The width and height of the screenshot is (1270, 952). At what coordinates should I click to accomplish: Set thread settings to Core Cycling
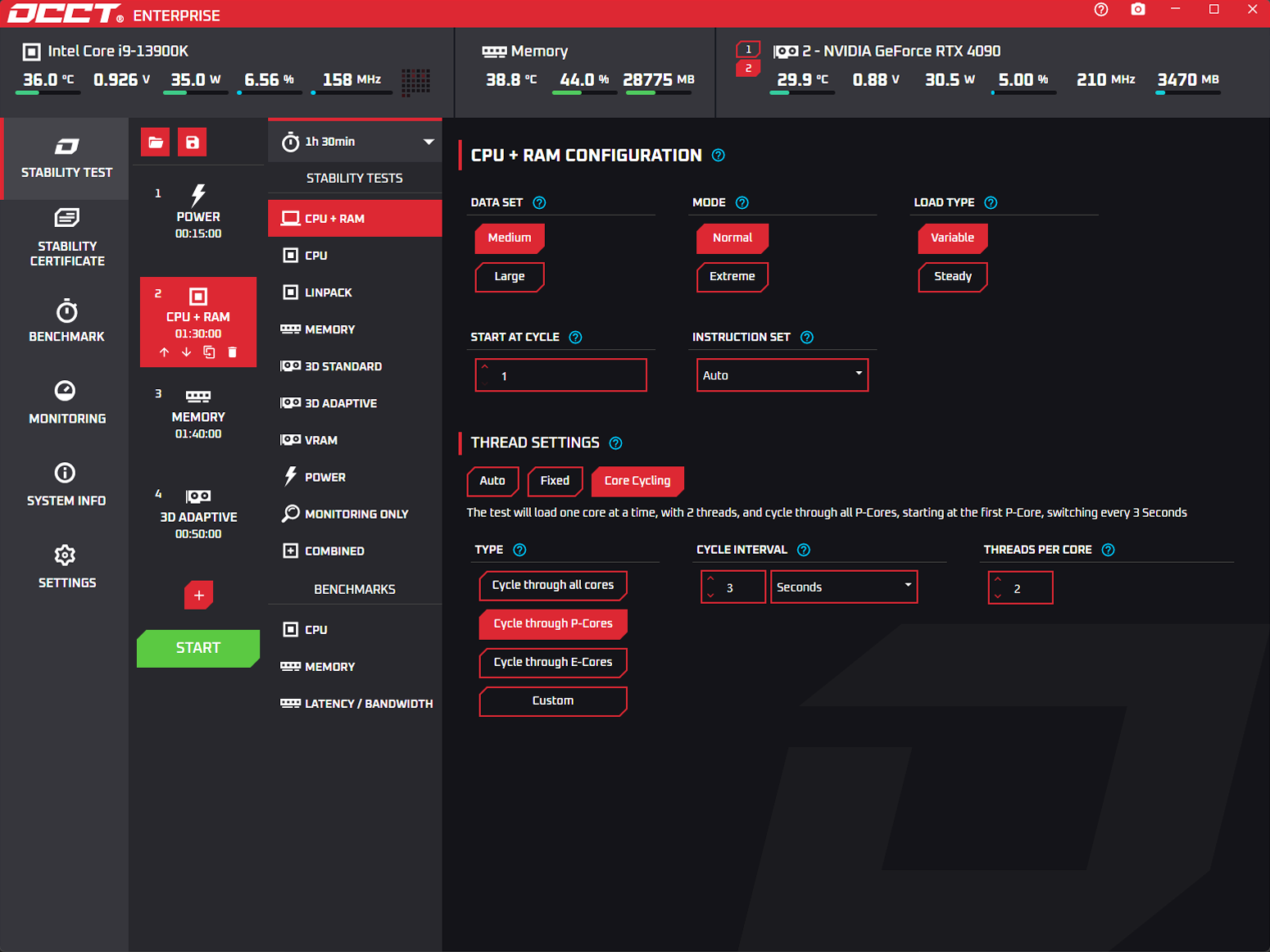[637, 481]
